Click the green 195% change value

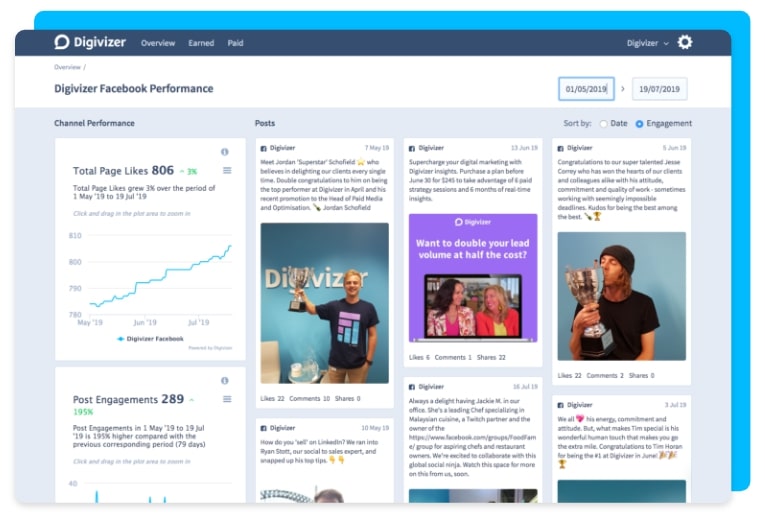[x=83, y=412]
